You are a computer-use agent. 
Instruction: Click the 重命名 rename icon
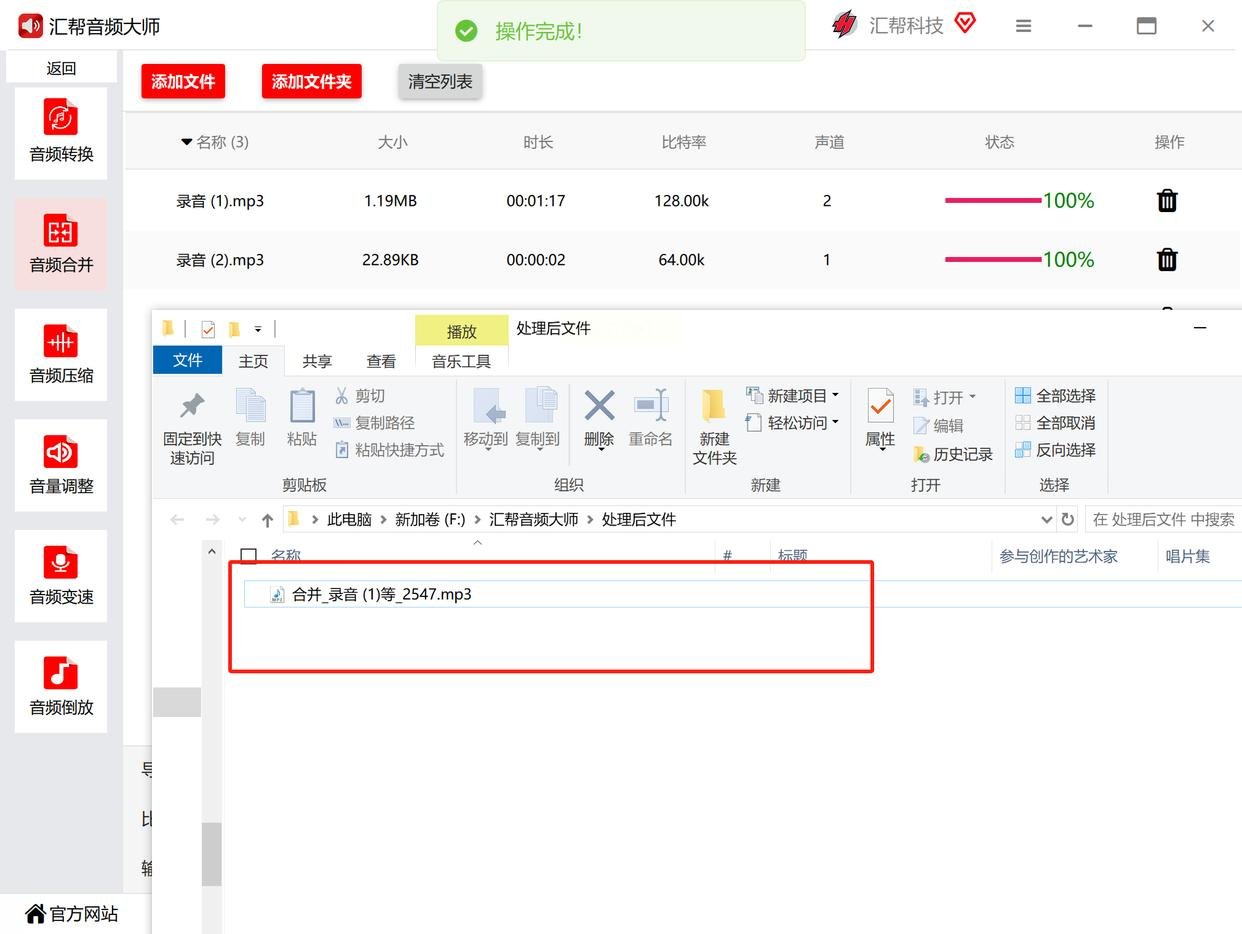tap(651, 405)
